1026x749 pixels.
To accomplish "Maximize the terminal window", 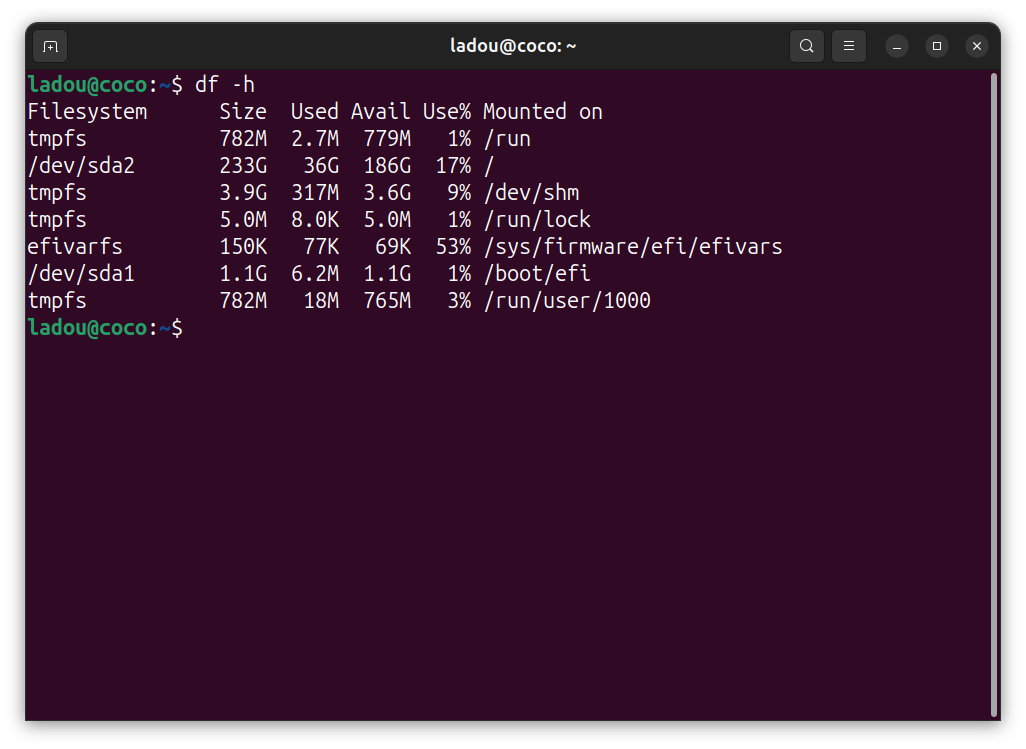I will click(937, 46).
